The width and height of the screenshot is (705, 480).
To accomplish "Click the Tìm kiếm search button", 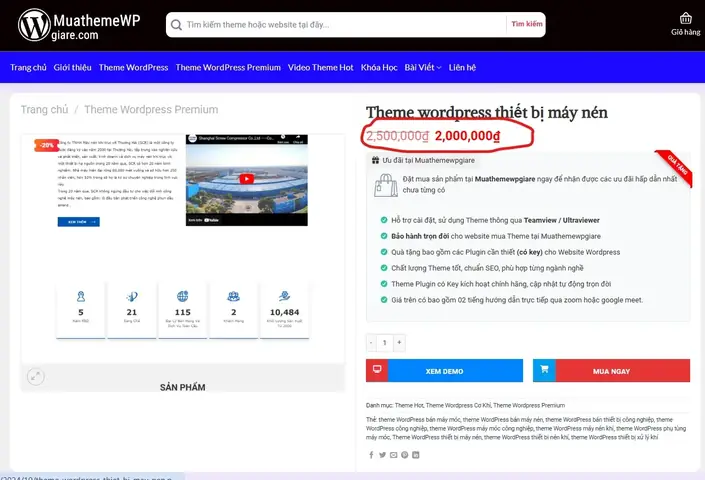I will [x=527, y=24].
